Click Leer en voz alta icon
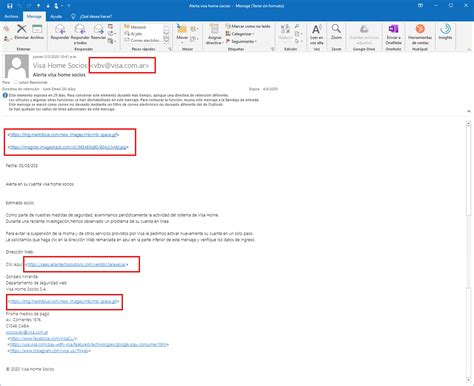 pos(317,29)
